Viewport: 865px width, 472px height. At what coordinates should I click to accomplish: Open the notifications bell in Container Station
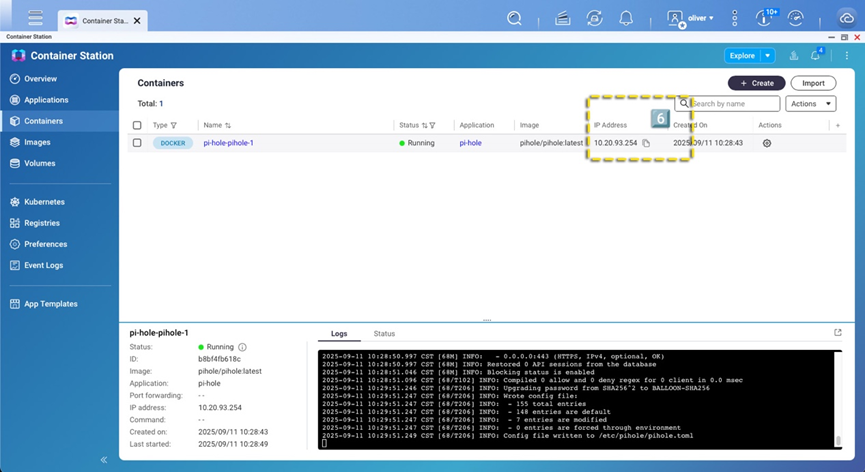(815, 56)
